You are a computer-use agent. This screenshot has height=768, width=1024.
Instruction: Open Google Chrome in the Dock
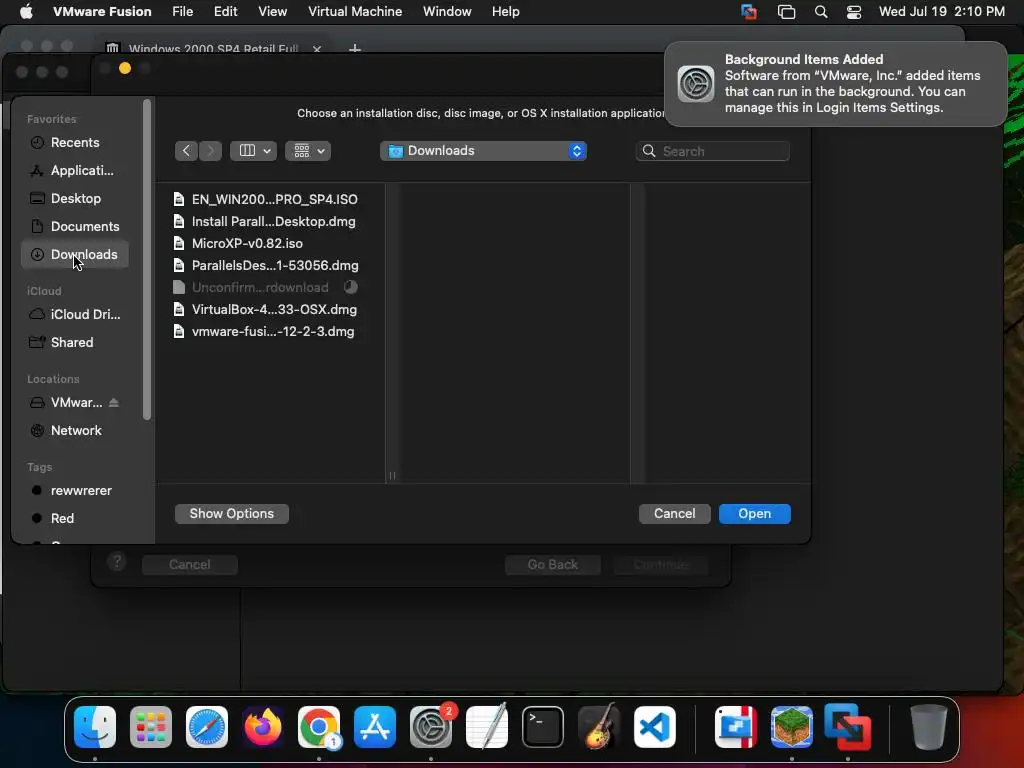point(319,727)
